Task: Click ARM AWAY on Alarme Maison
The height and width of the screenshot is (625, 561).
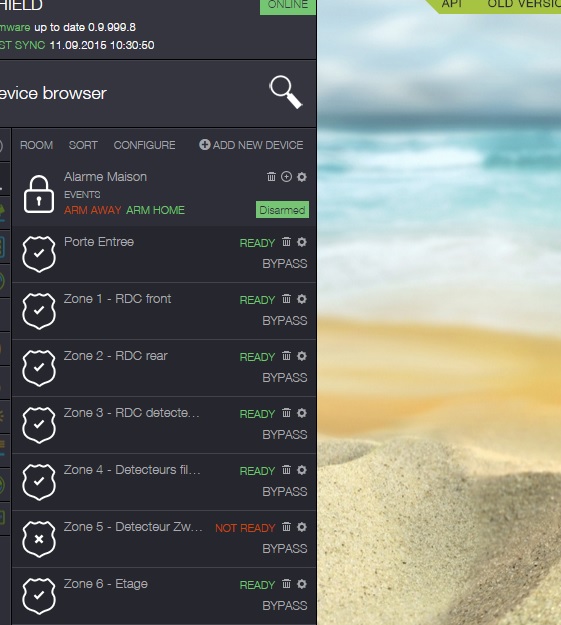Action: click(93, 210)
